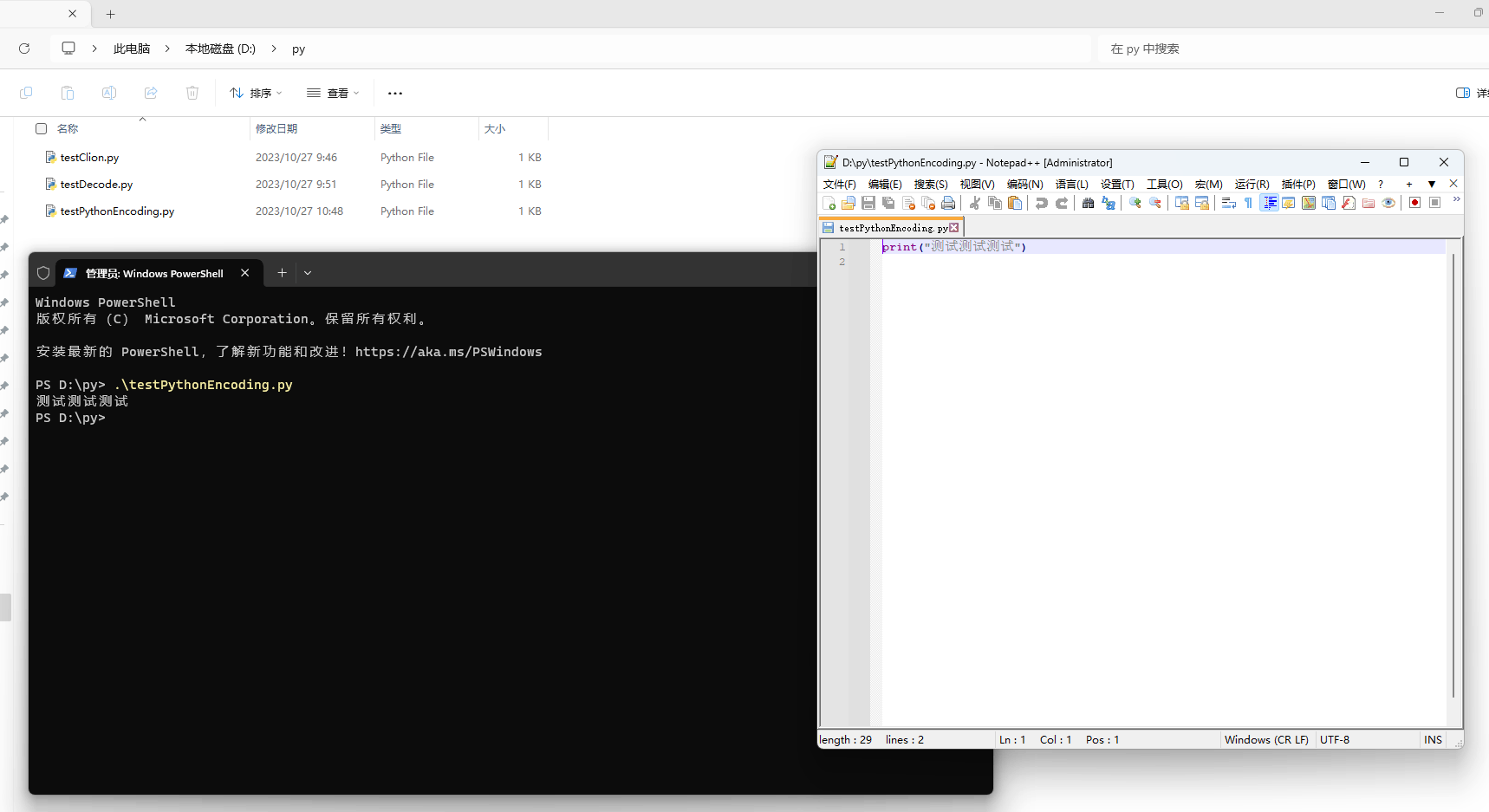The image size is (1489, 812).
Task: Toggle Word Wrap in Notepad++ toolbar
Action: click(x=1230, y=202)
